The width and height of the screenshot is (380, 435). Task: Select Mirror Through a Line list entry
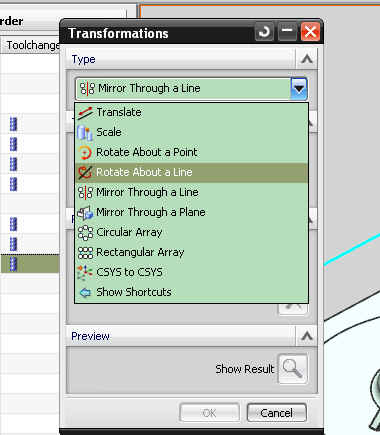click(191, 192)
